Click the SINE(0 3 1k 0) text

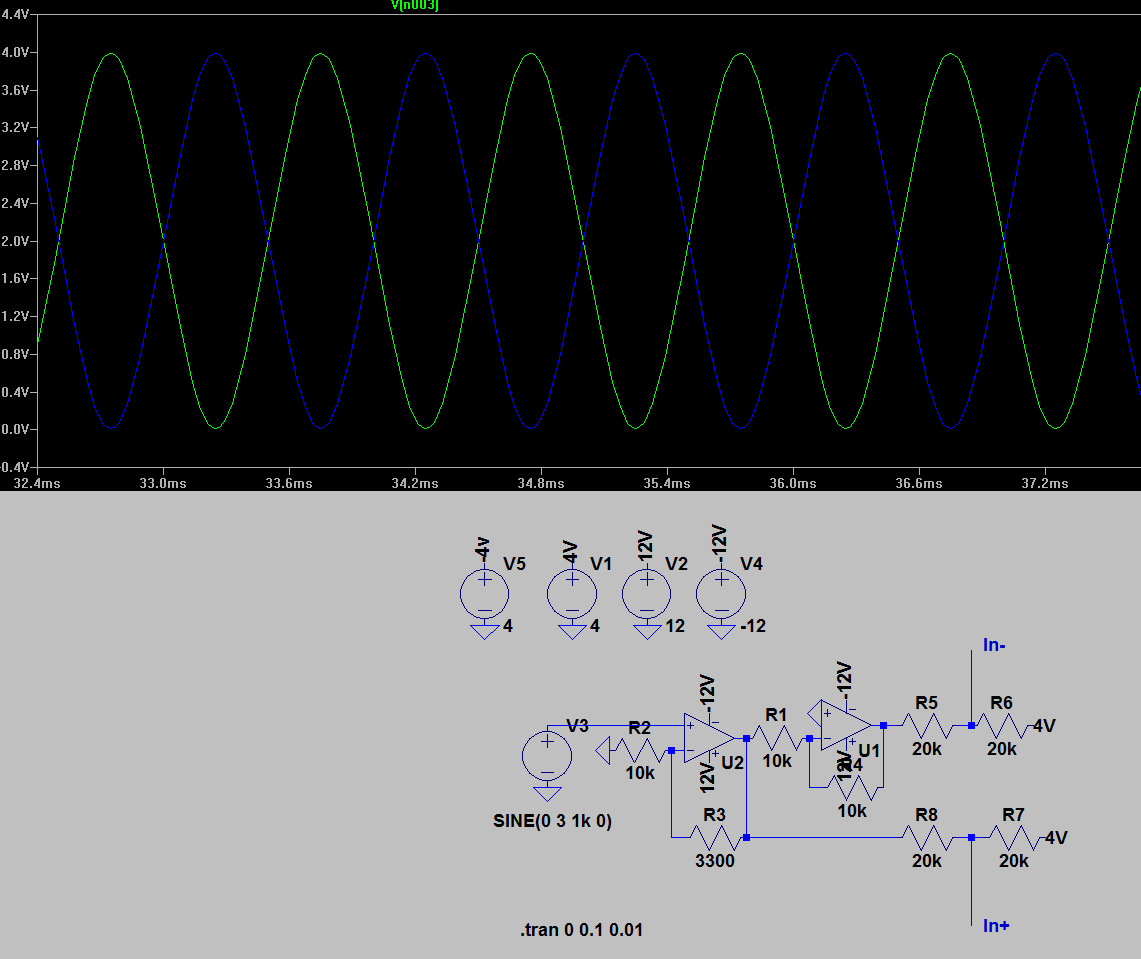coord(552,821)
